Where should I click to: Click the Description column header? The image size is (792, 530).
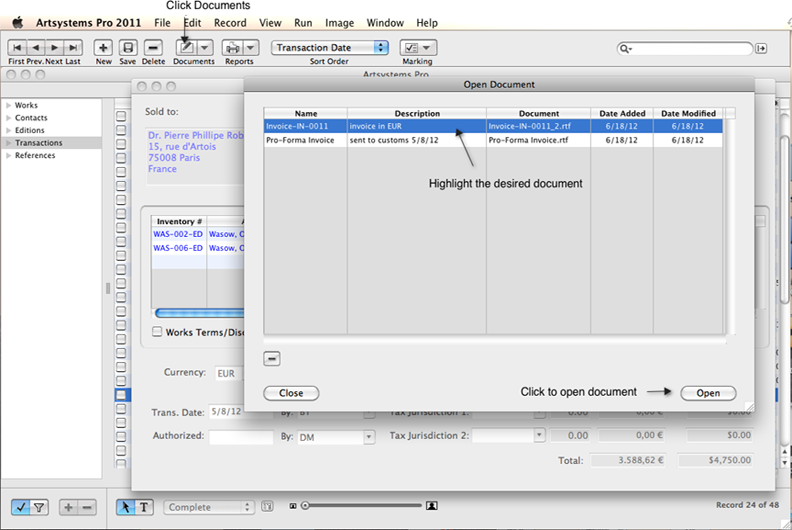pos(417,113)
